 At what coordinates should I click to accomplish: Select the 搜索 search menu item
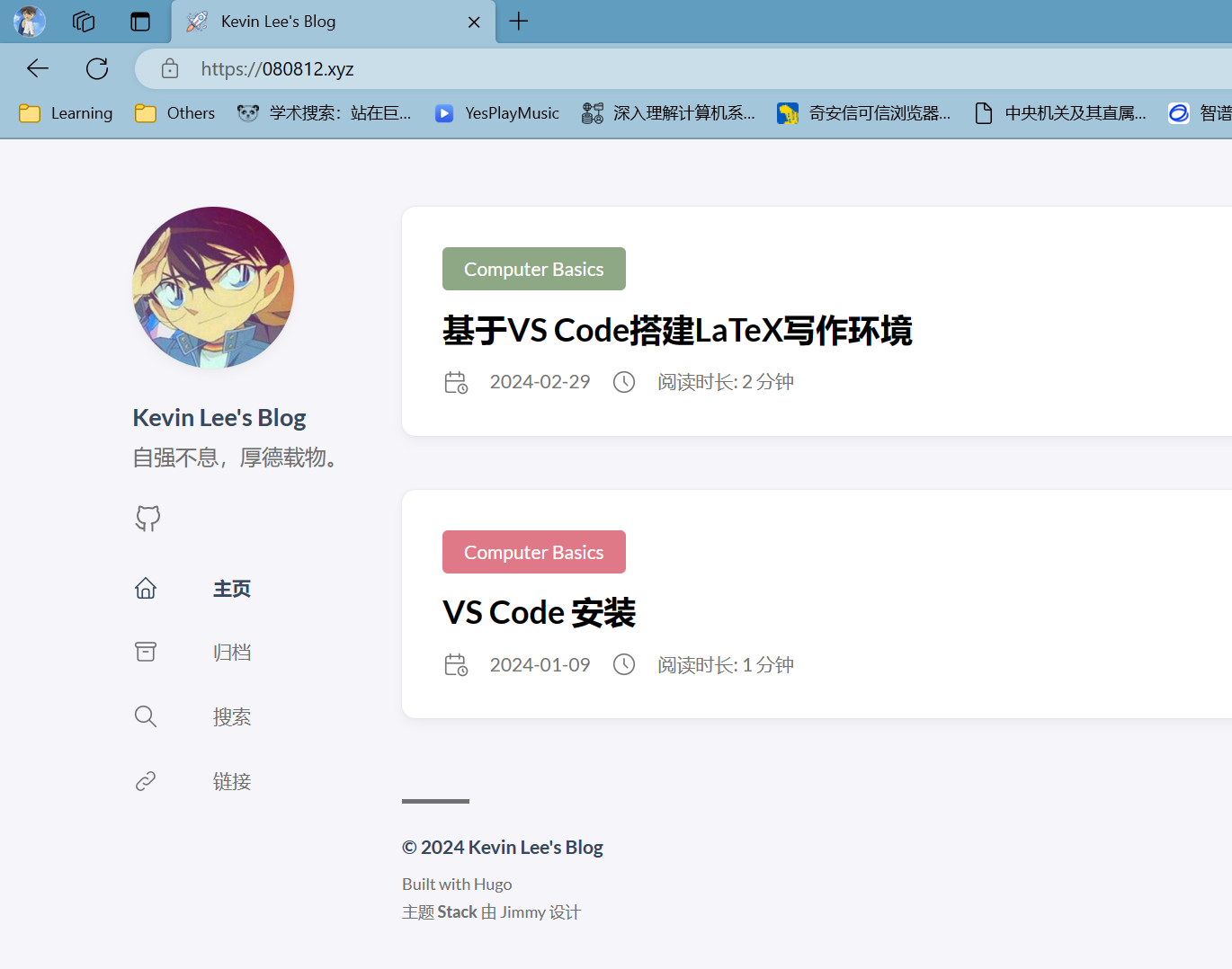coord(232,717)
